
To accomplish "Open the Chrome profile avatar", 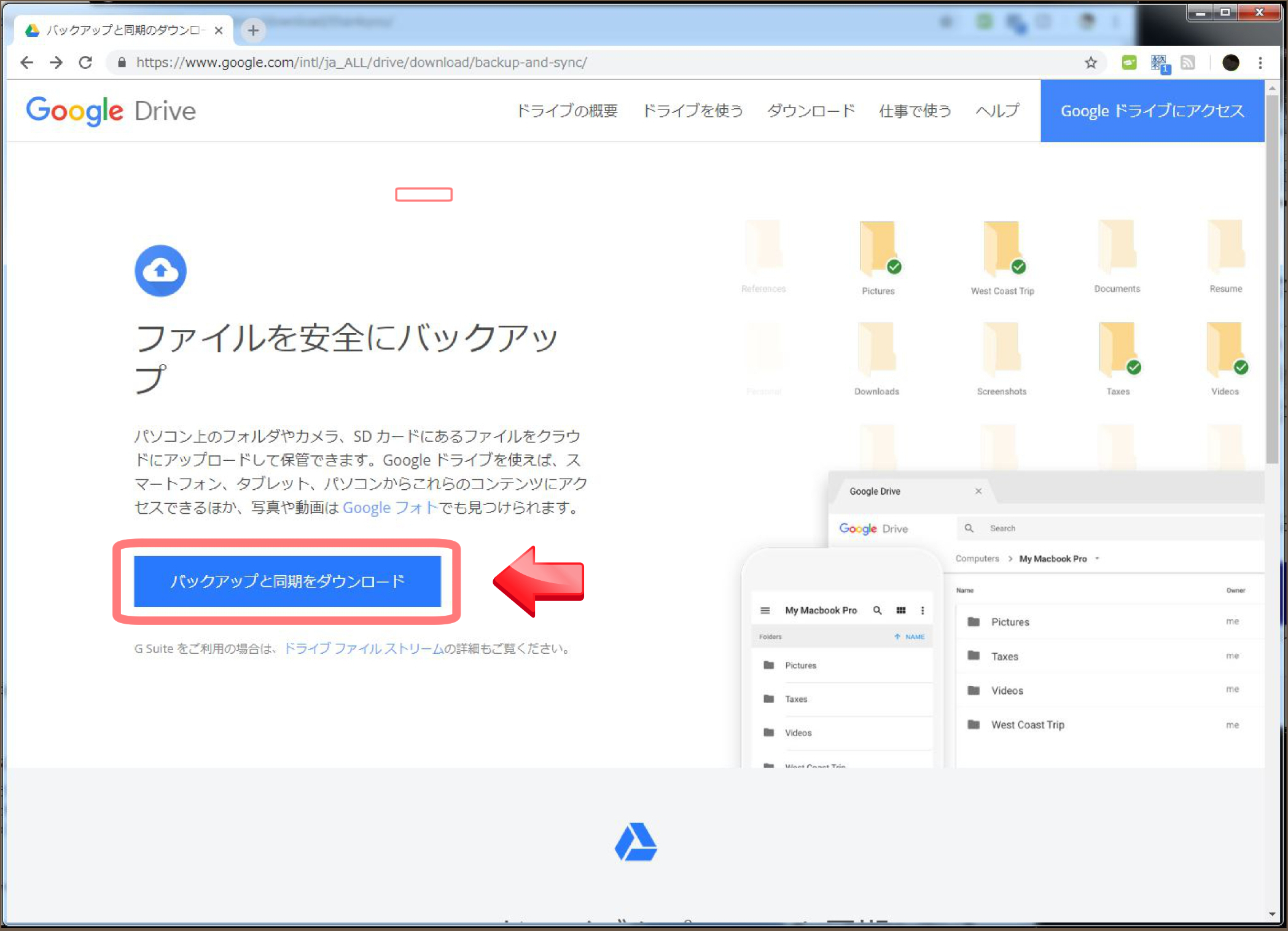I will (x=1230, y=63).
